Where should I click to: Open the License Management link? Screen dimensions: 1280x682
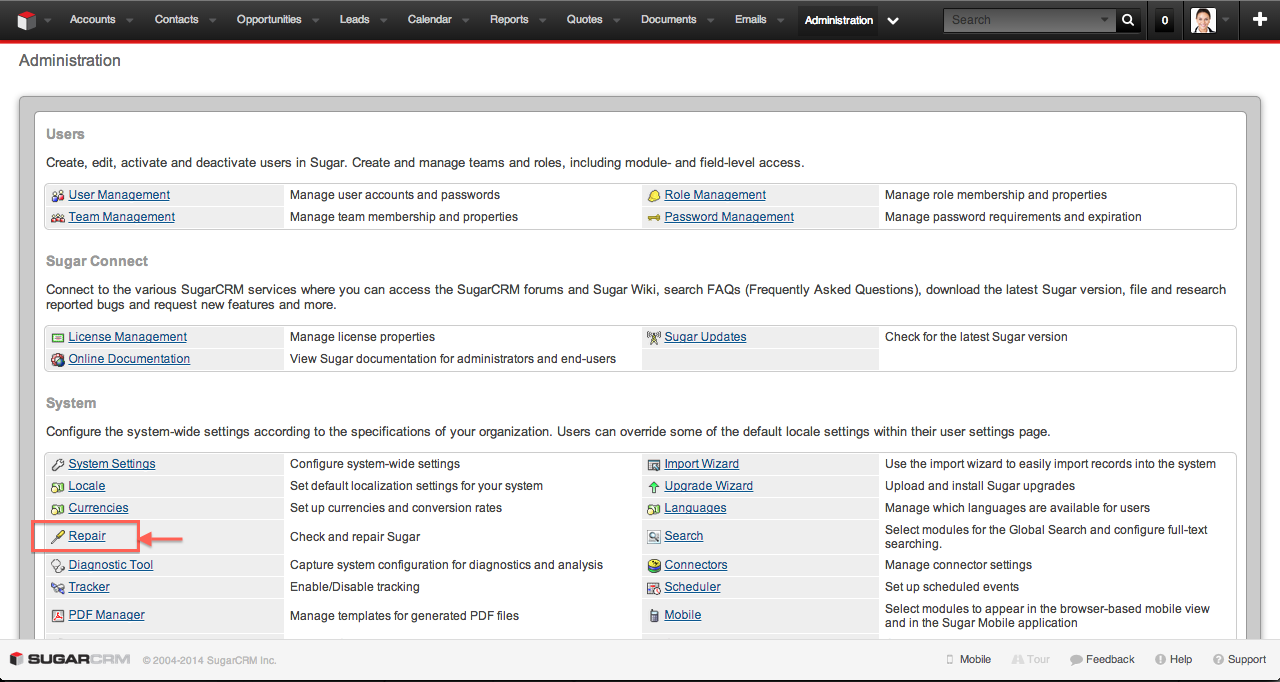128,337
